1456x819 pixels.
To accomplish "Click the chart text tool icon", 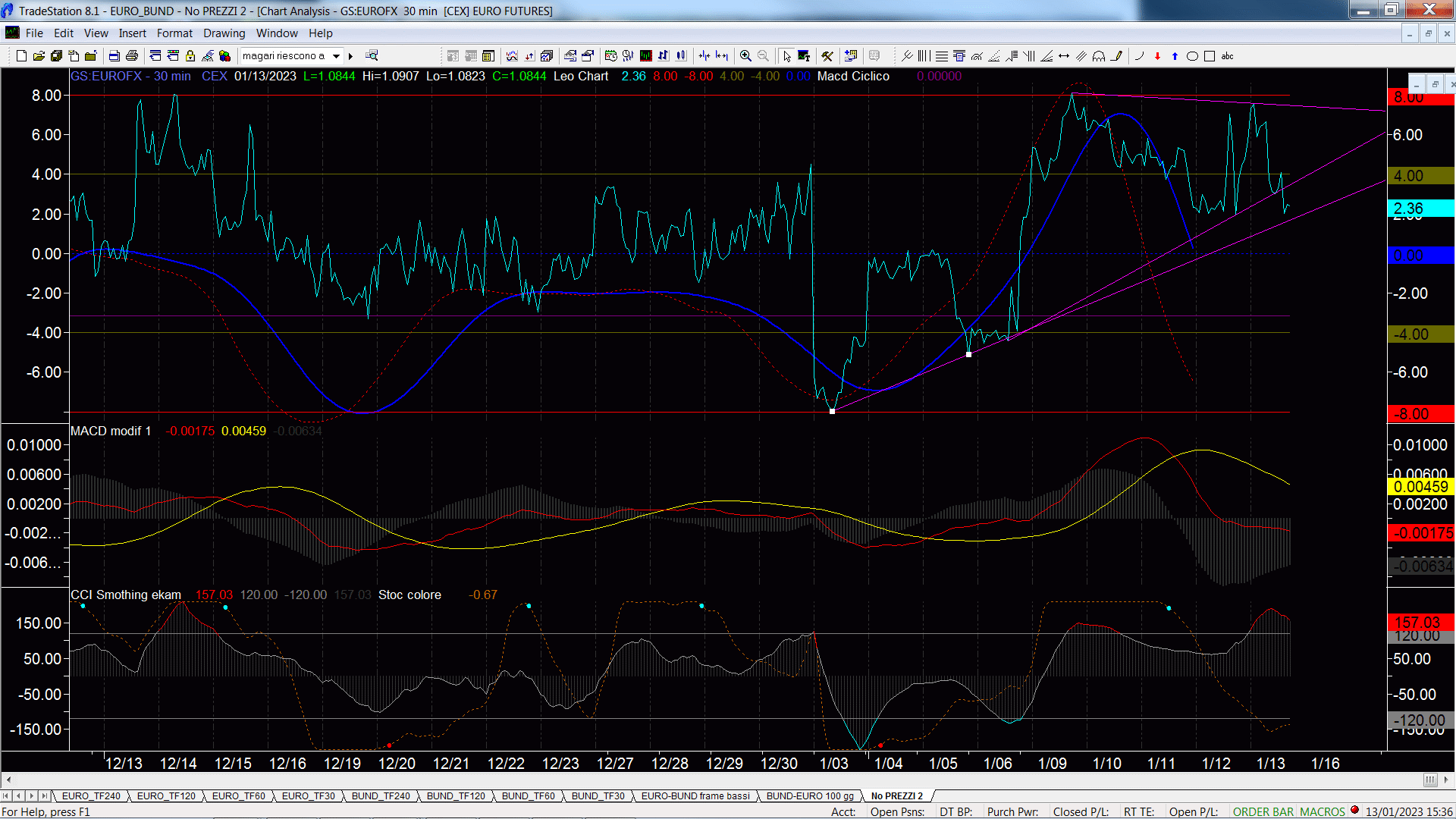I will coord(805,56).
